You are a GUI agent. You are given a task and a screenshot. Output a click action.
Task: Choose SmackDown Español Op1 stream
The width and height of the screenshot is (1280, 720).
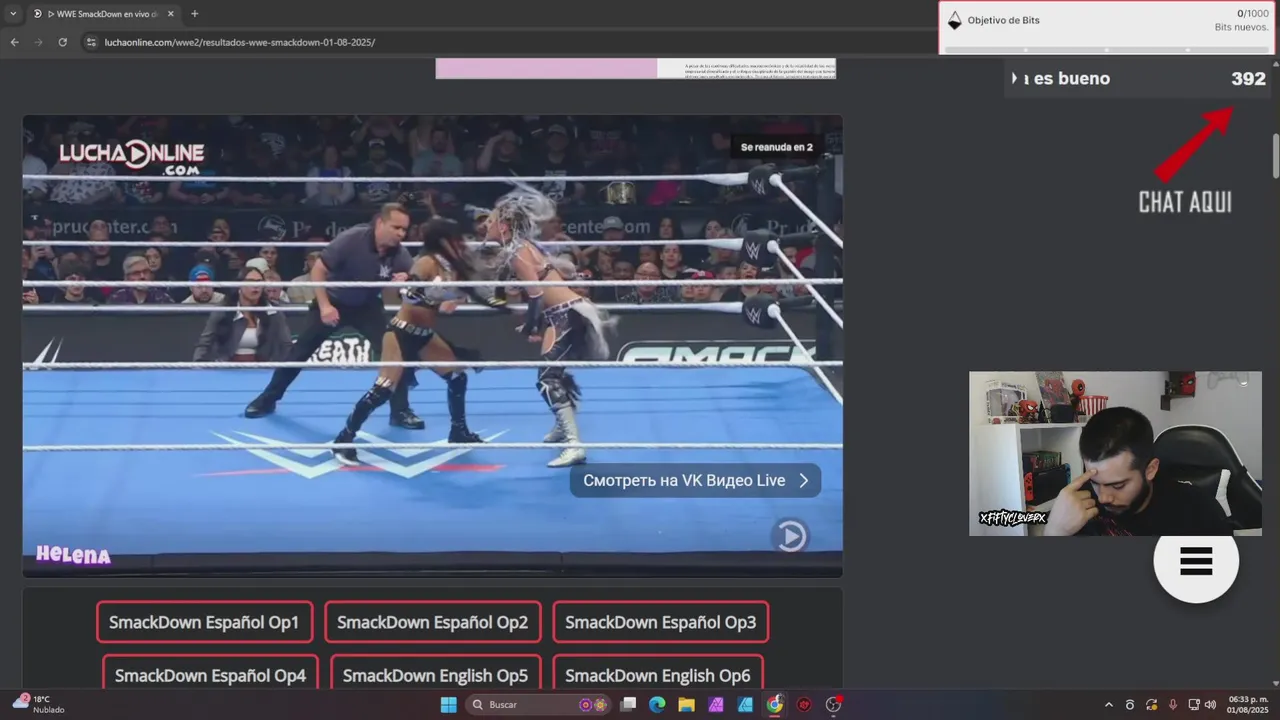(204, 622)
